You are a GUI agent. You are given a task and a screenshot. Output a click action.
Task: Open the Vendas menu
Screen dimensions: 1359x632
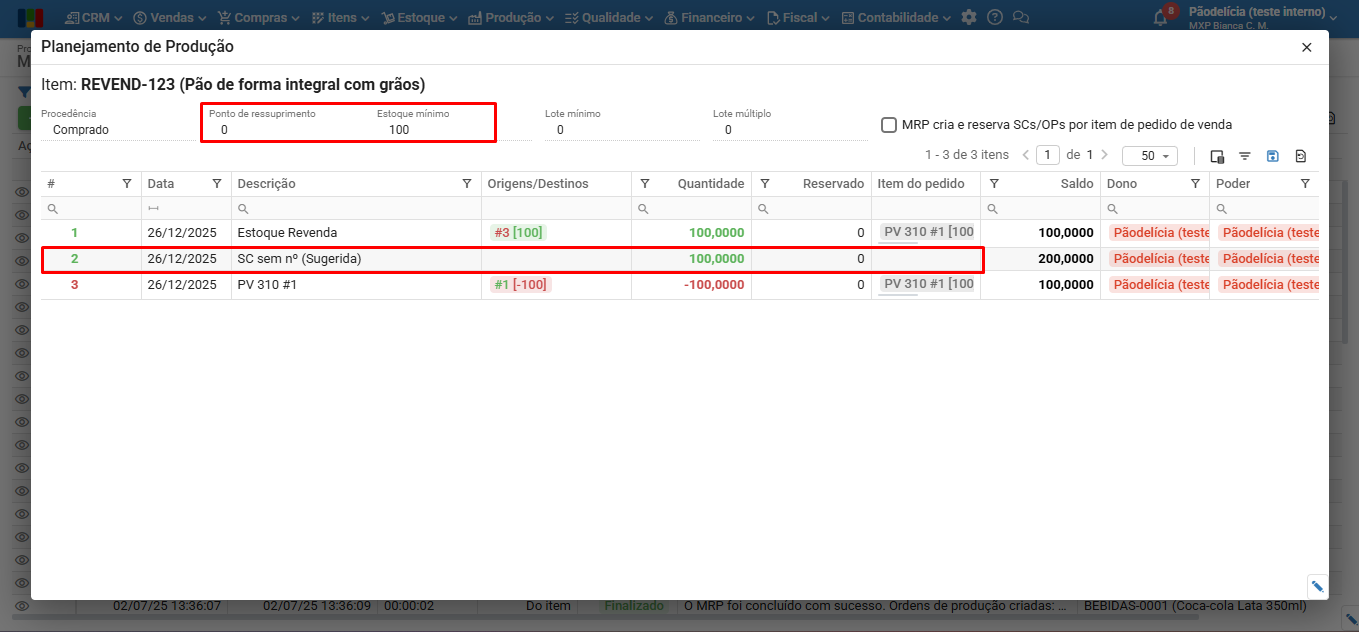(170, 17)
